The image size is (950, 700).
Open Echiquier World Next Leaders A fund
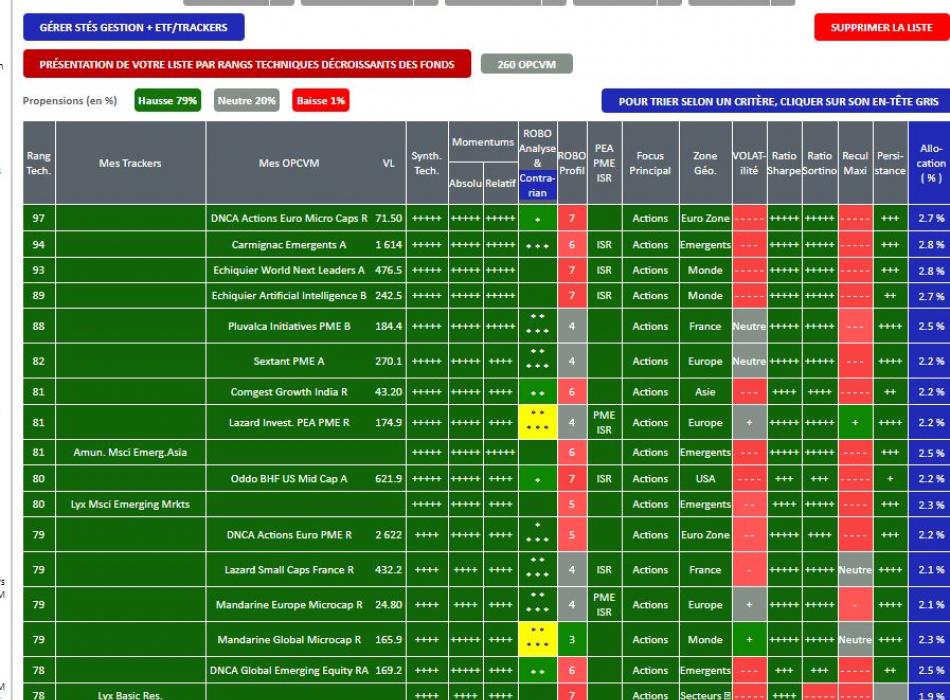point(289,270)
